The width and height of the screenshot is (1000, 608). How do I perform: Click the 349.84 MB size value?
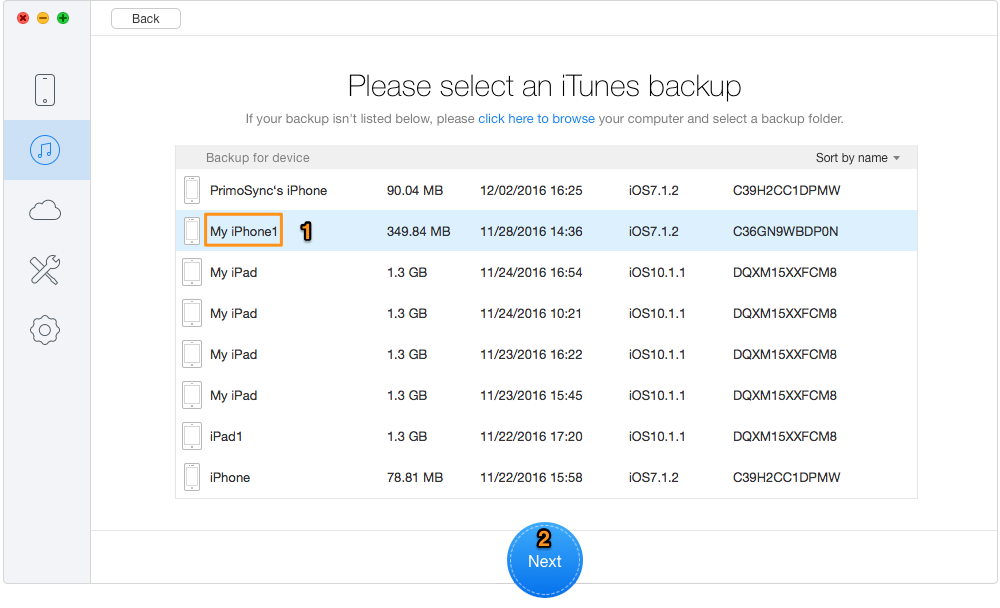tap(418, 231)
